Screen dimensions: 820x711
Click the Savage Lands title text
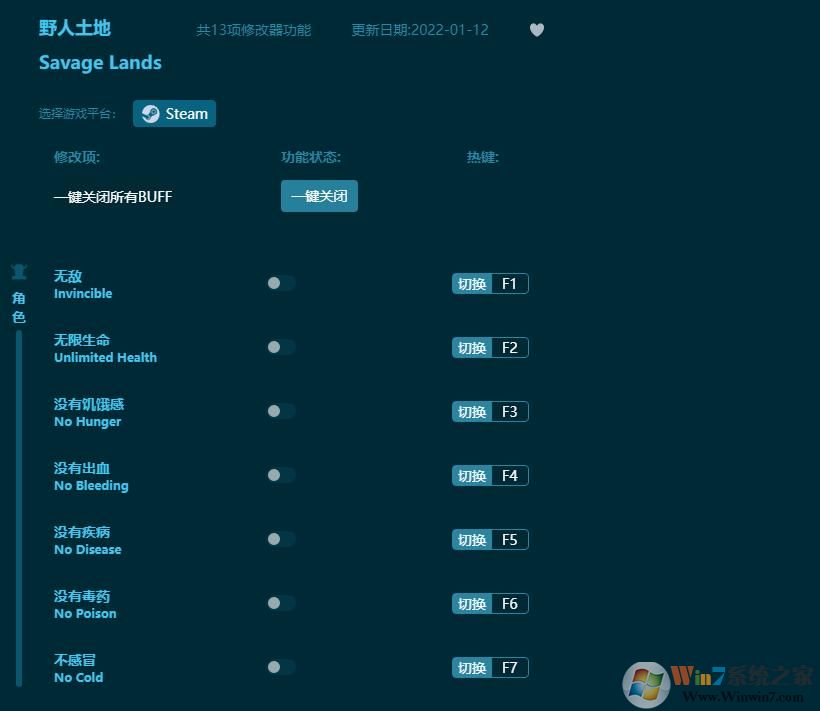pyautogui.click(x=100, y=62)
